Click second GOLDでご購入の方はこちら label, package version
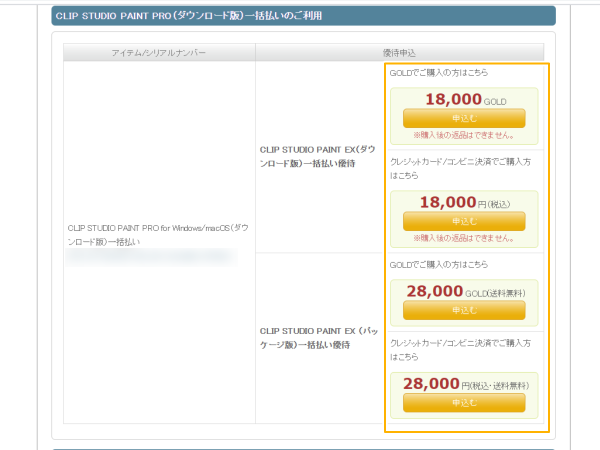Screen dimensions: 600x450 click(x=439, y=265)
